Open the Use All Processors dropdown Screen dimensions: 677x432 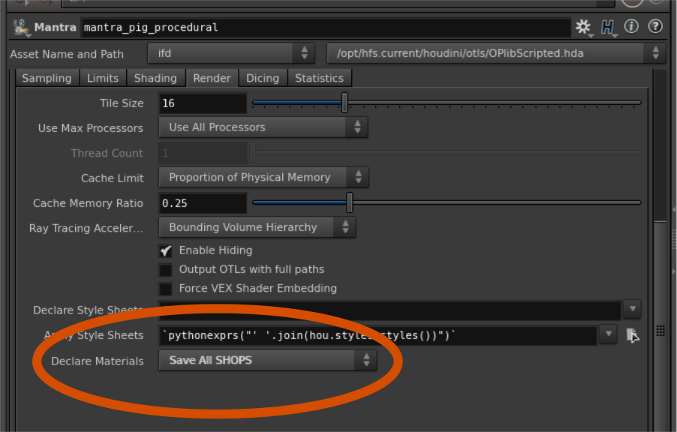[263, 128]
